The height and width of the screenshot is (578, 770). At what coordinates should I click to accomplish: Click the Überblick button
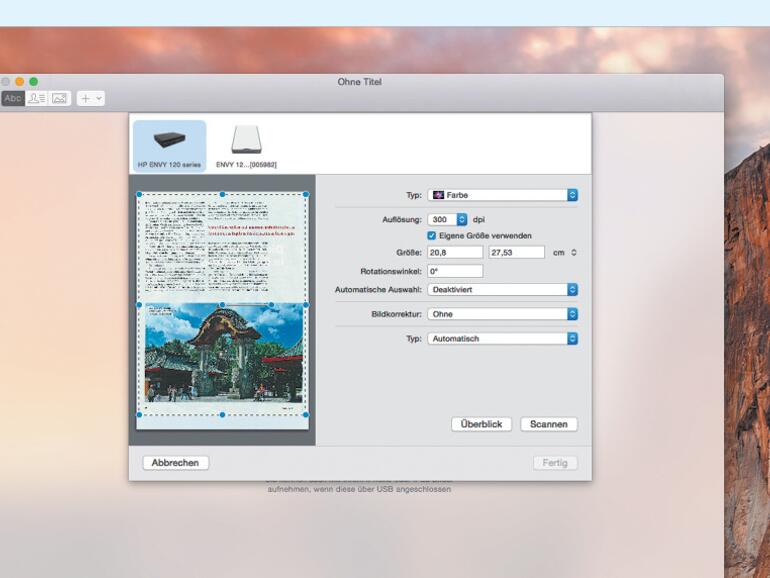pyautogui.click(x=481, y=424)
